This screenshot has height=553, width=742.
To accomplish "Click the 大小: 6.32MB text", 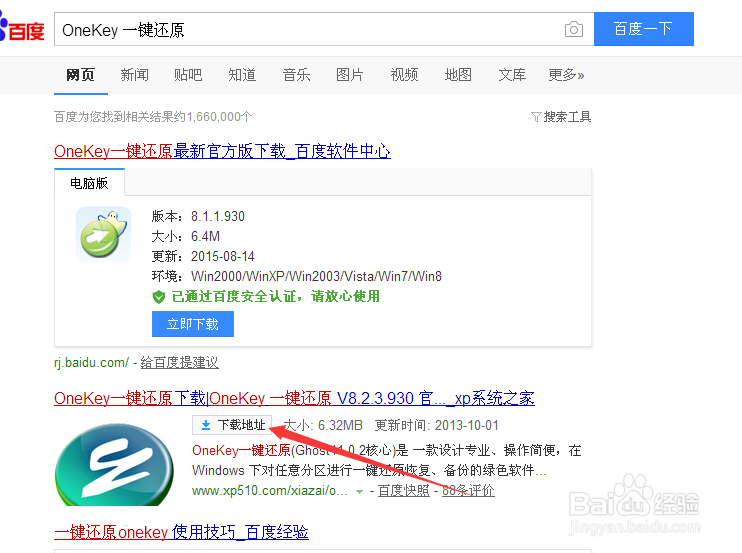I will click(x=323, y=425).
